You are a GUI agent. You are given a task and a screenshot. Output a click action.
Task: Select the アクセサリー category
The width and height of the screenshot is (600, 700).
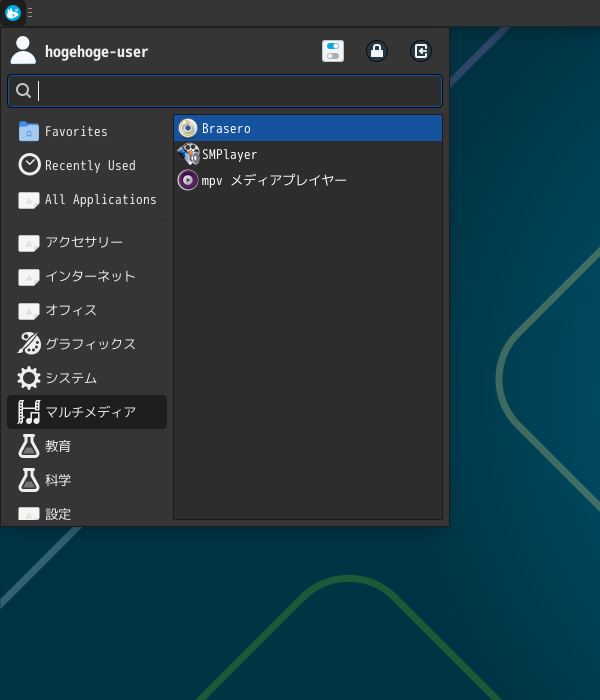coord(84,242)
